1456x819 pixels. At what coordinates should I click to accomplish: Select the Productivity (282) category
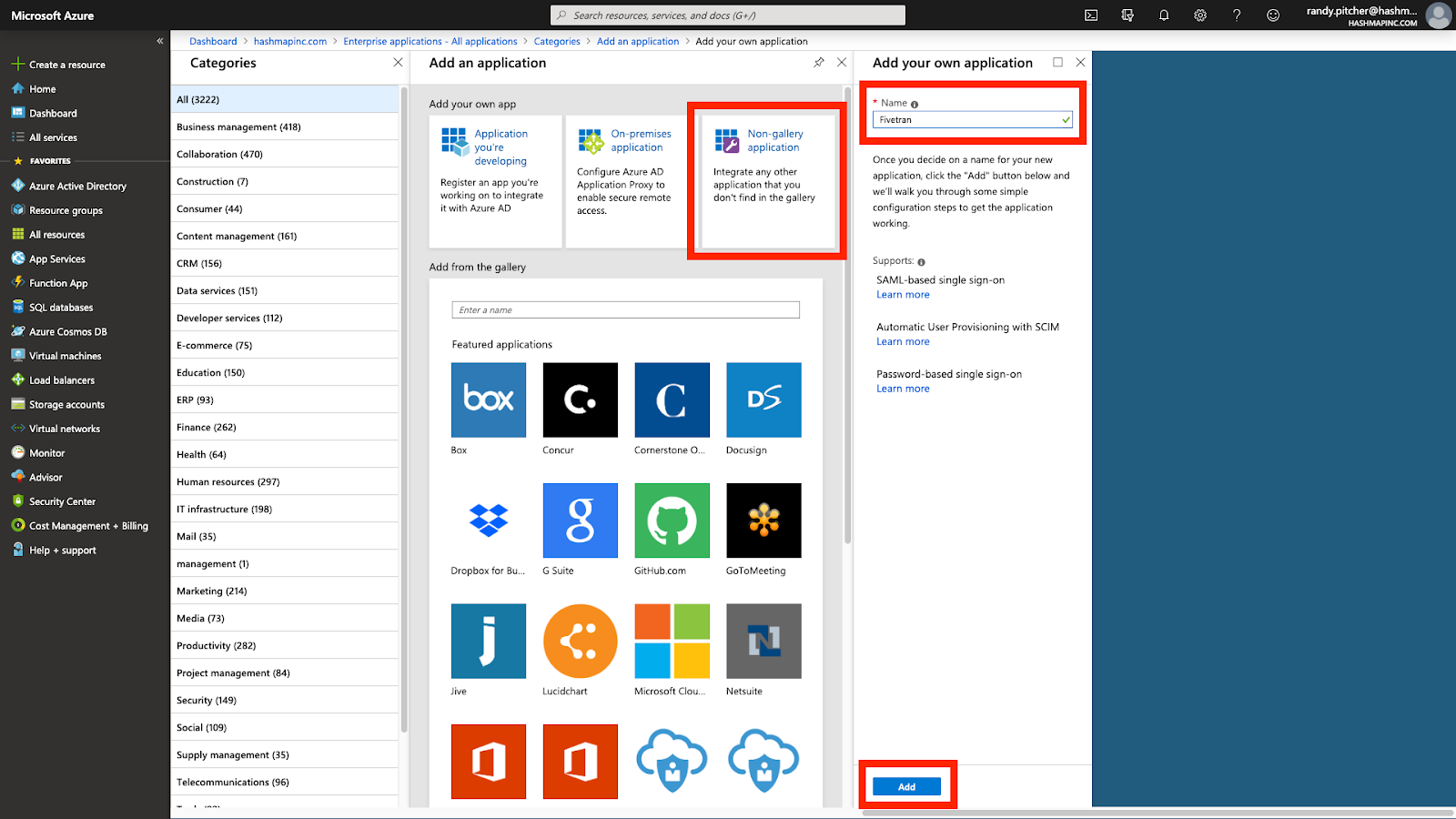click(285, 645)
